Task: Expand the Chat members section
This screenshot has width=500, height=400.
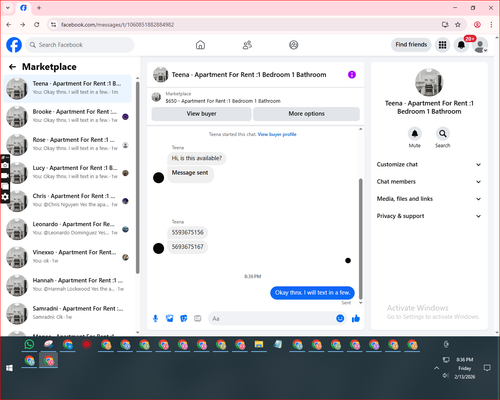Action: point(429,182)
